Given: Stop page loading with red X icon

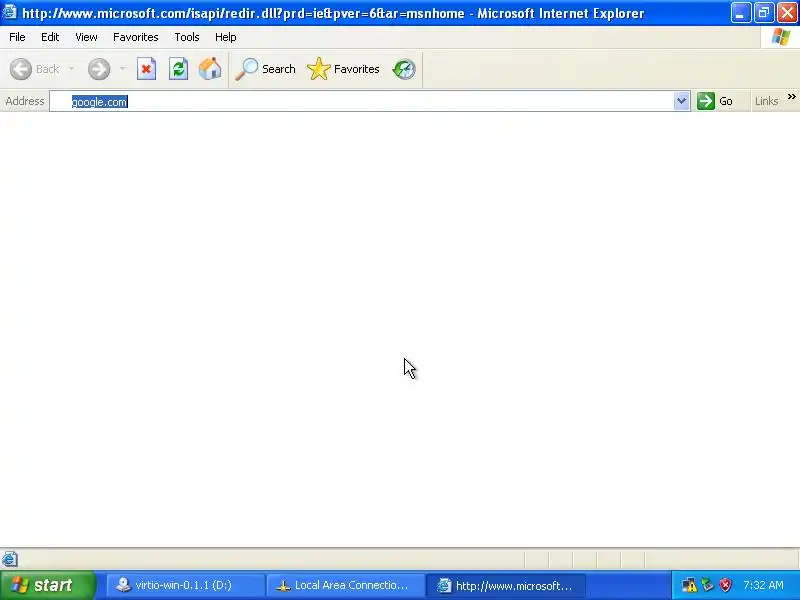Looking at the screenshot, I should click(x=146, y=69).
